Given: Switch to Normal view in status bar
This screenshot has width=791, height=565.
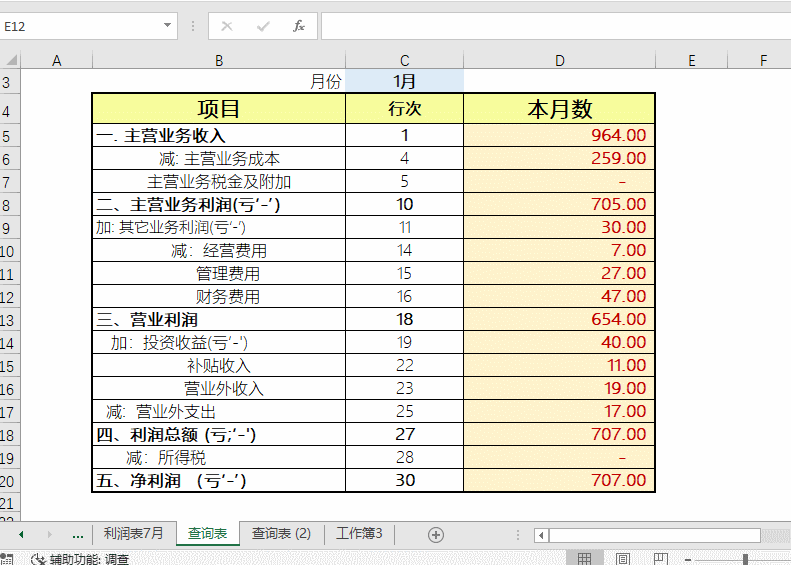Looking at the screenshot, I should click(x=585, y=558).
